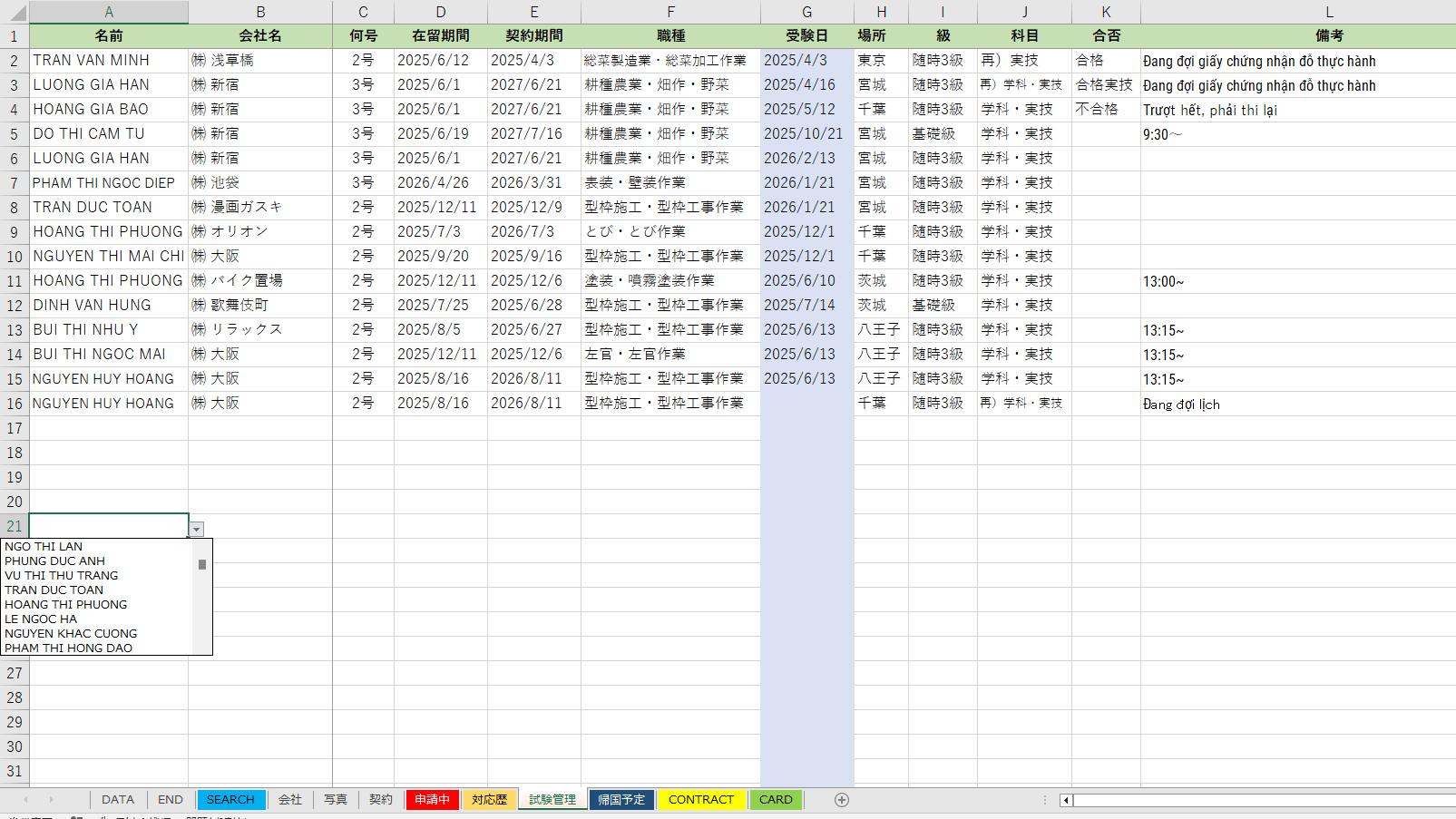1456x819 pixels.
Task: Select column G header
Action: 806,12
